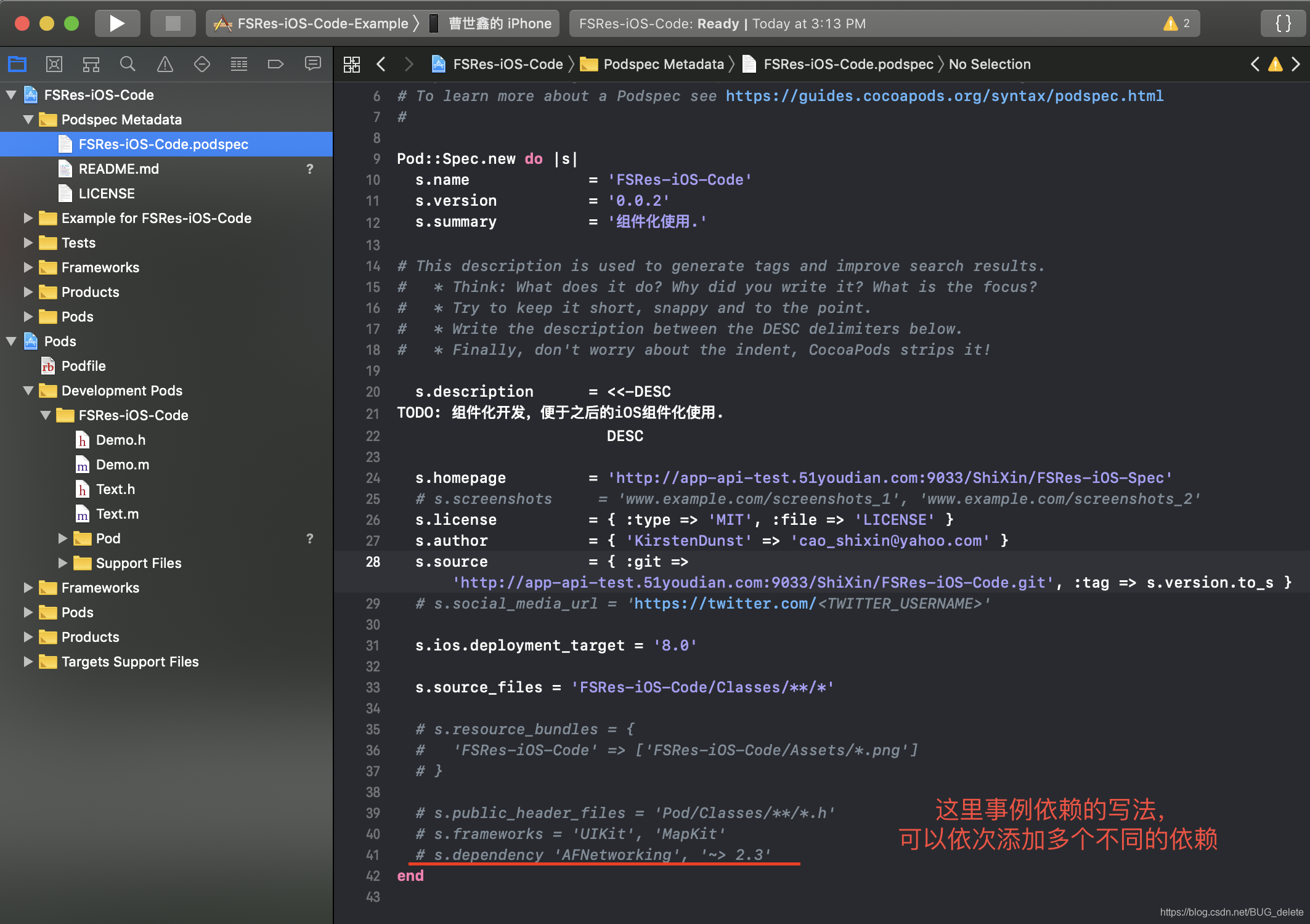Click the FSRes-iOS-Code jump bar segment
This screenshot has width=1310, height=924.
498,64
